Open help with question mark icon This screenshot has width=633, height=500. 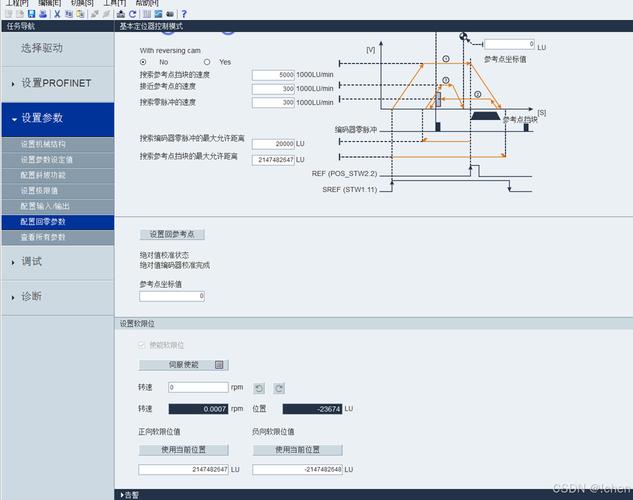(184, 14)
